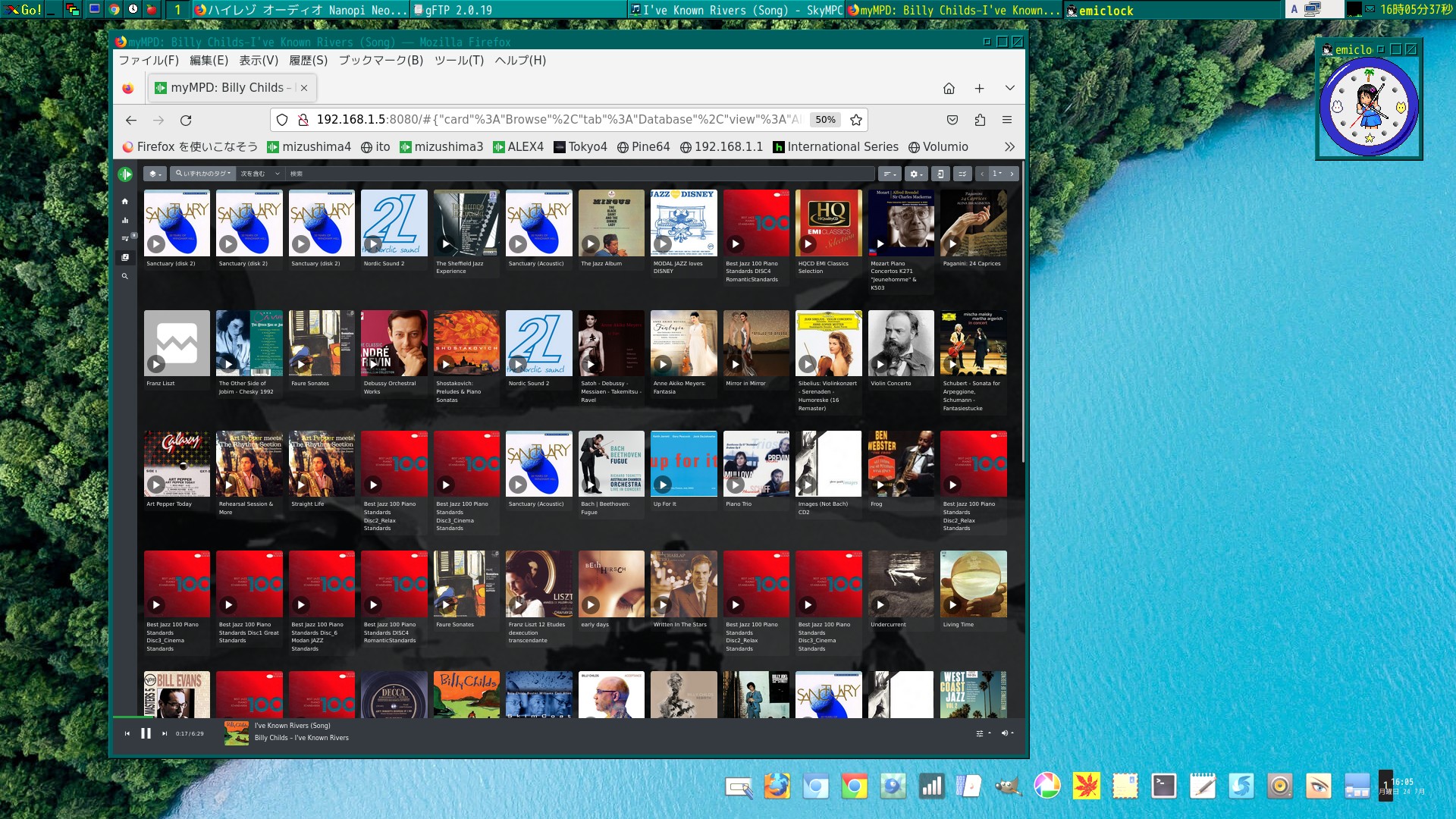Click the myMPD logo icon
Image resolution: width=1456 pixels, height=819 pixels.
[x=125, y=174]
